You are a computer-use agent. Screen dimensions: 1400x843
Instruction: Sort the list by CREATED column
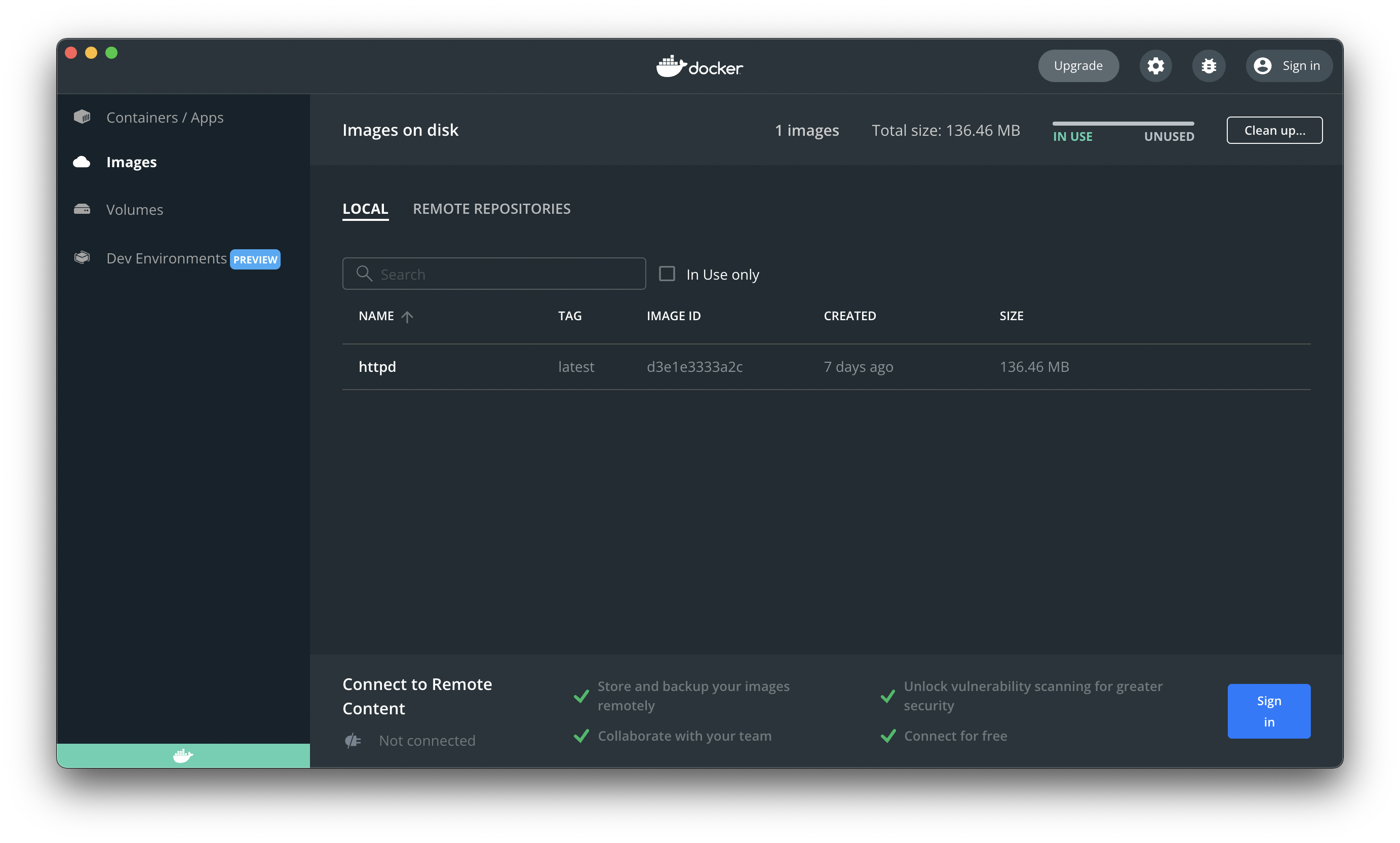click(849, 316)
